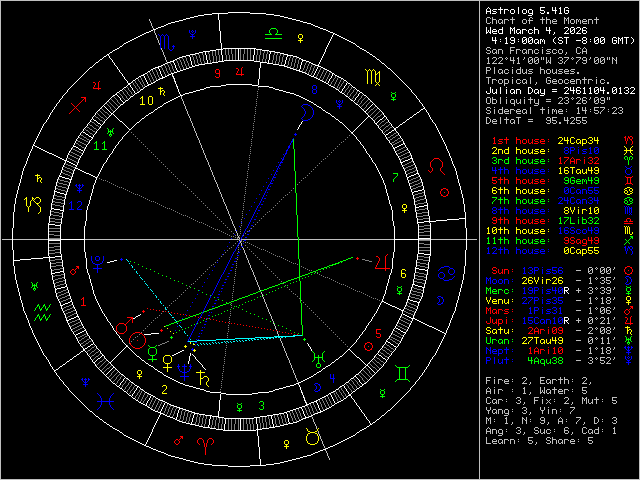Click the large blue Neptune trident glyph in the wheel
Screen dimensions: 640x480
click(x=184, y=372)
